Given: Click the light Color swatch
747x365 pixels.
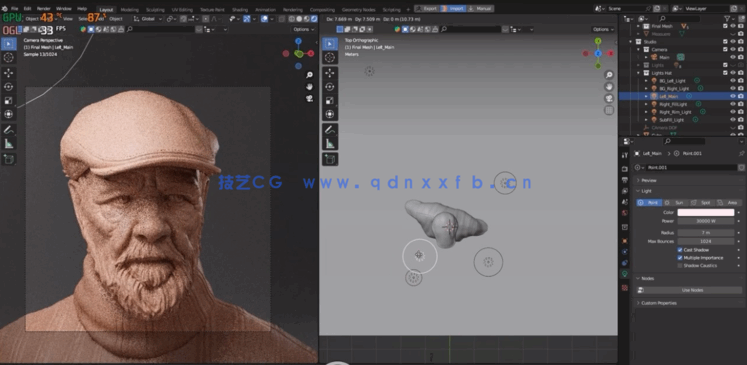Looking at the screenshot, I should coord(706,213).
